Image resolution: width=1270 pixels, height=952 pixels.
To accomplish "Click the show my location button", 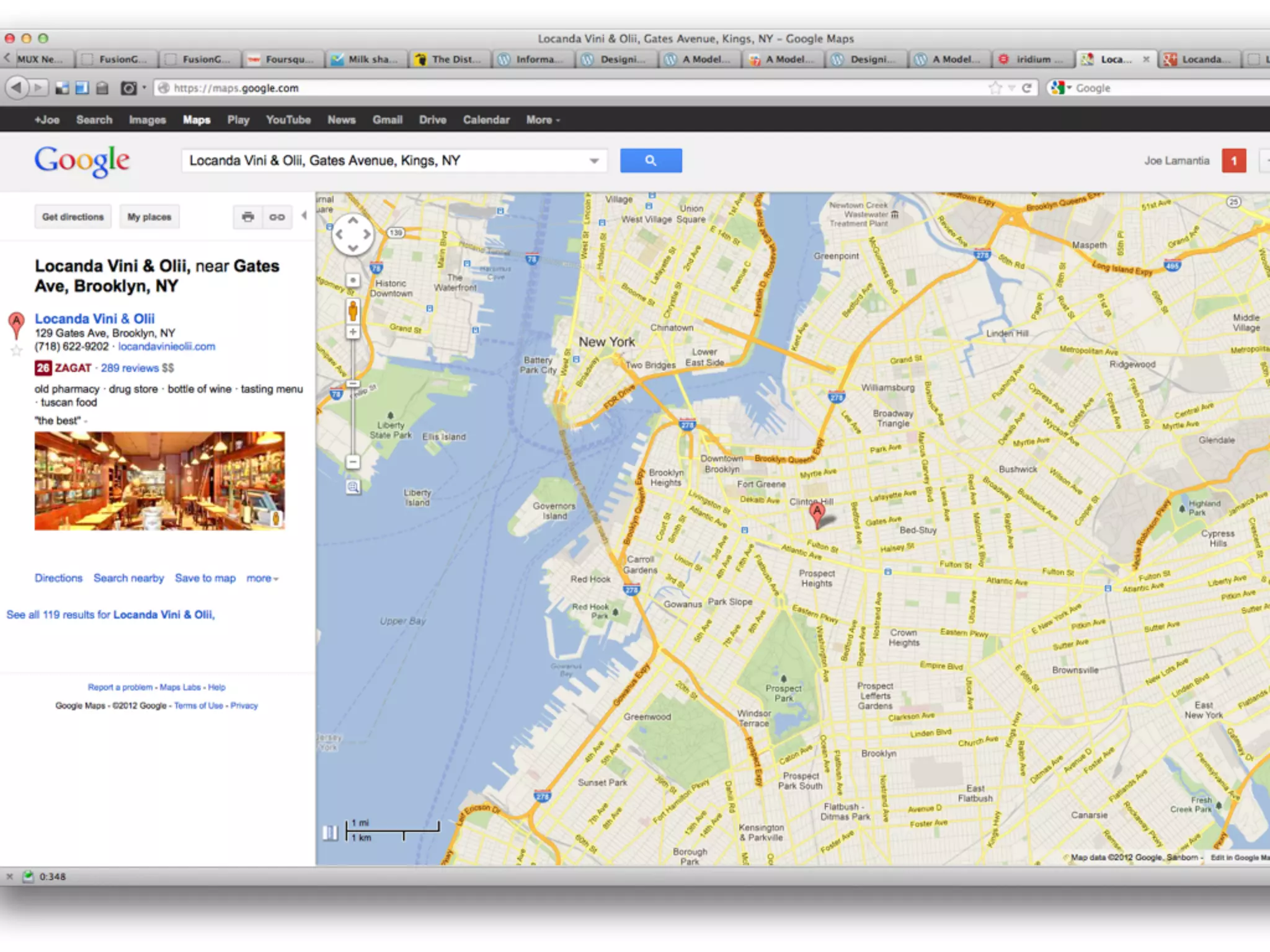I will 353,280.
